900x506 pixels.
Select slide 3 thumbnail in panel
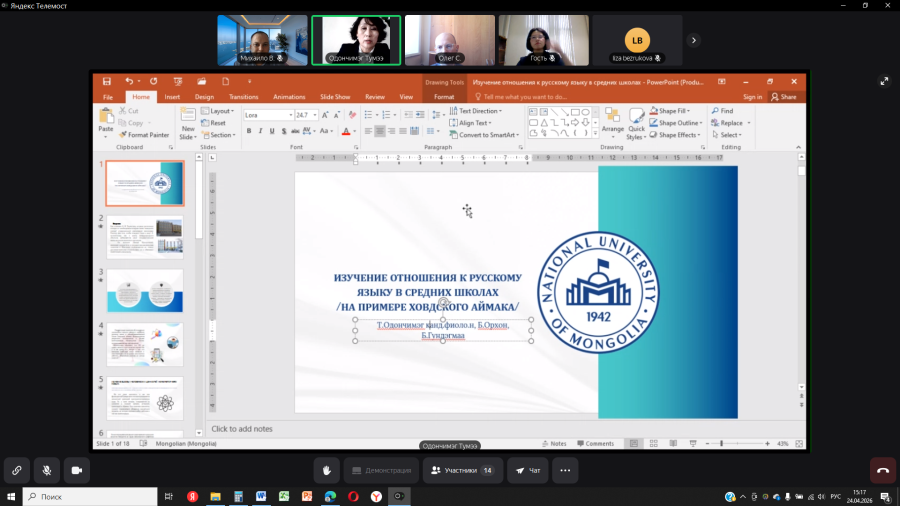145,291
